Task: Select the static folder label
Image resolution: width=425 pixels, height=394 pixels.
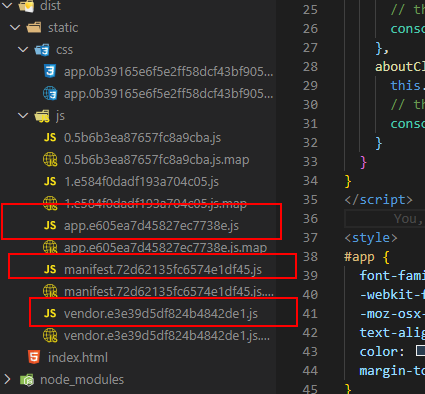Action: [63, 28]
